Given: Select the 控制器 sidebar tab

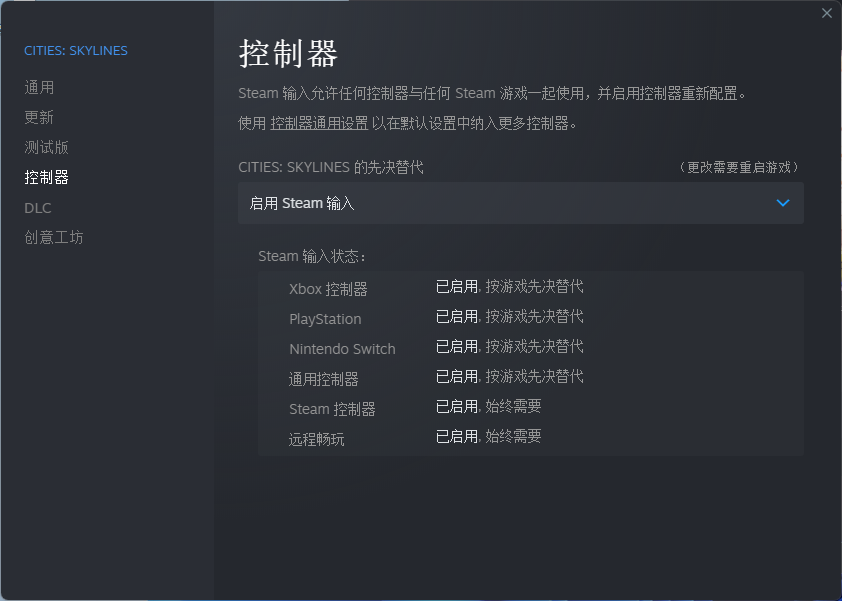Looking at the screenshot, I should (46, 178).
